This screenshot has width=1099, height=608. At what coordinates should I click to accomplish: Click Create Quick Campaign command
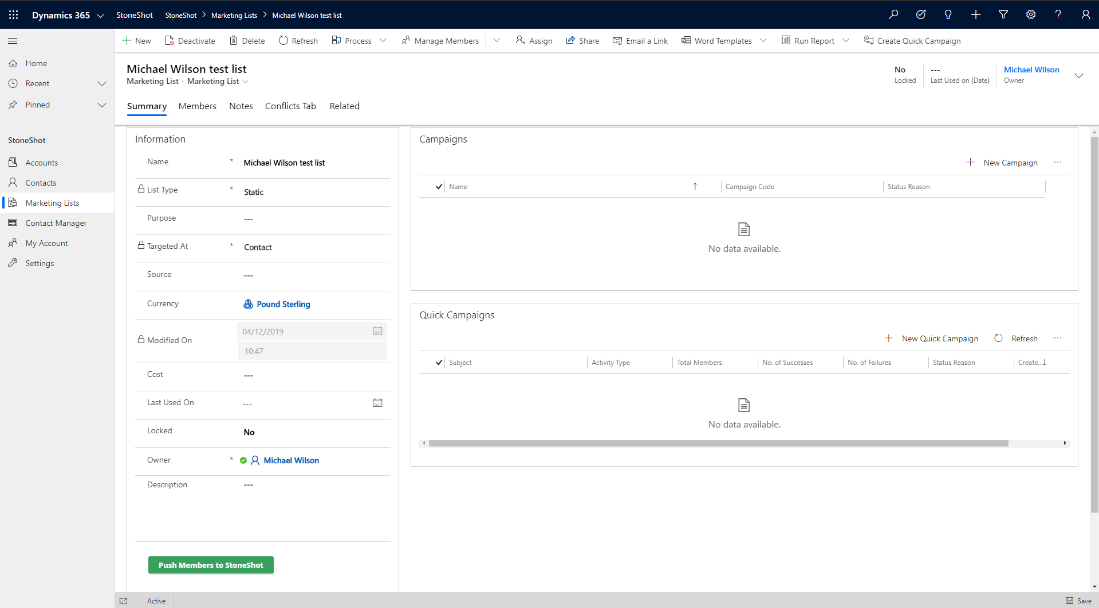click(913, 41)
